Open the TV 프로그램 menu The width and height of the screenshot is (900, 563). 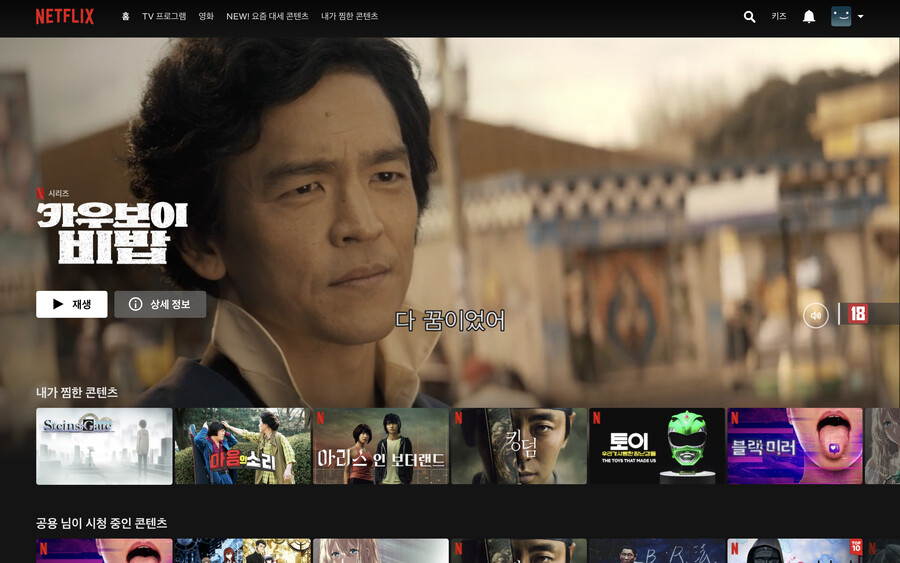coord(164,16)
